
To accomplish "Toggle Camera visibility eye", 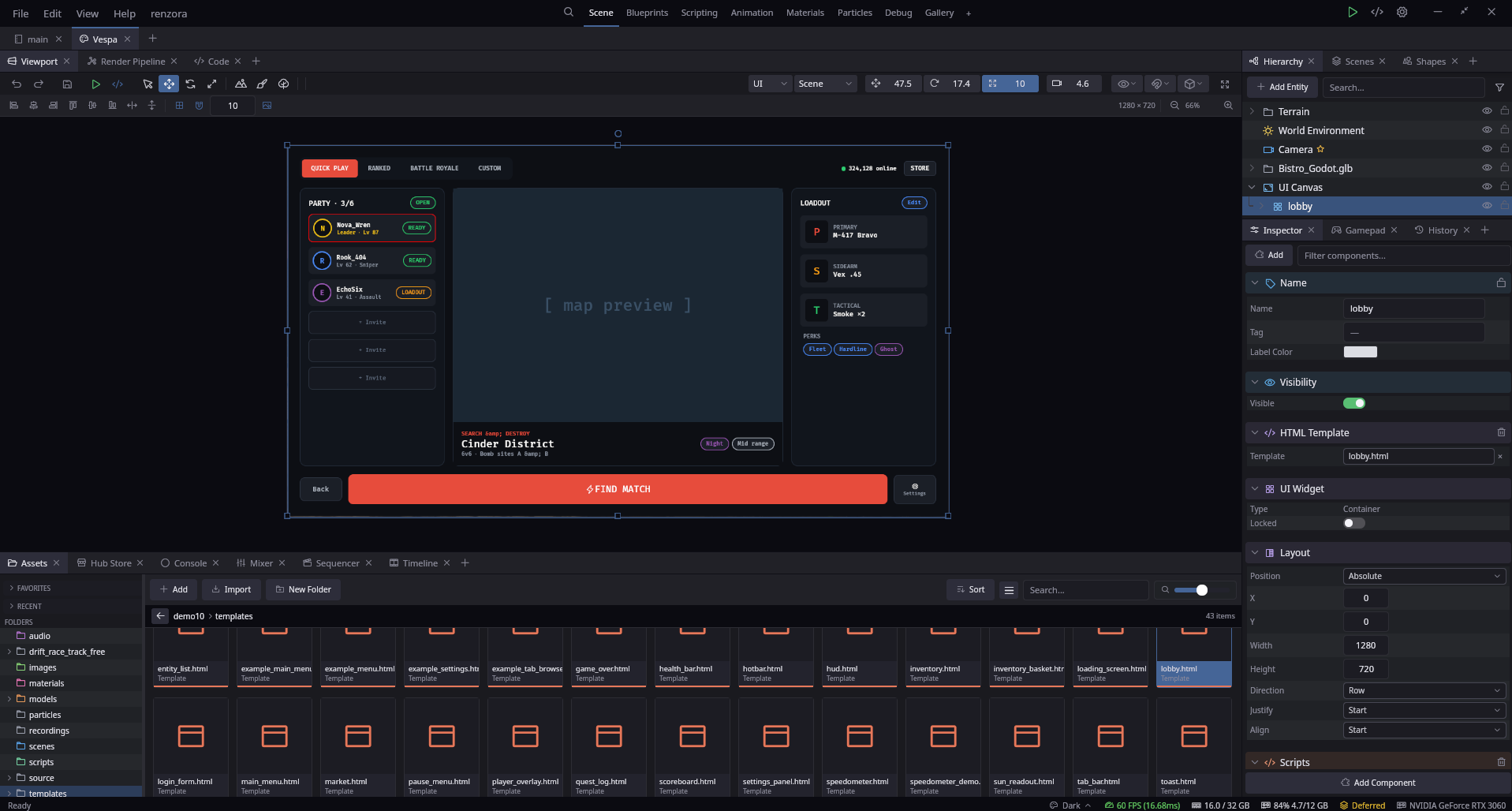I will pos(1487,149).
